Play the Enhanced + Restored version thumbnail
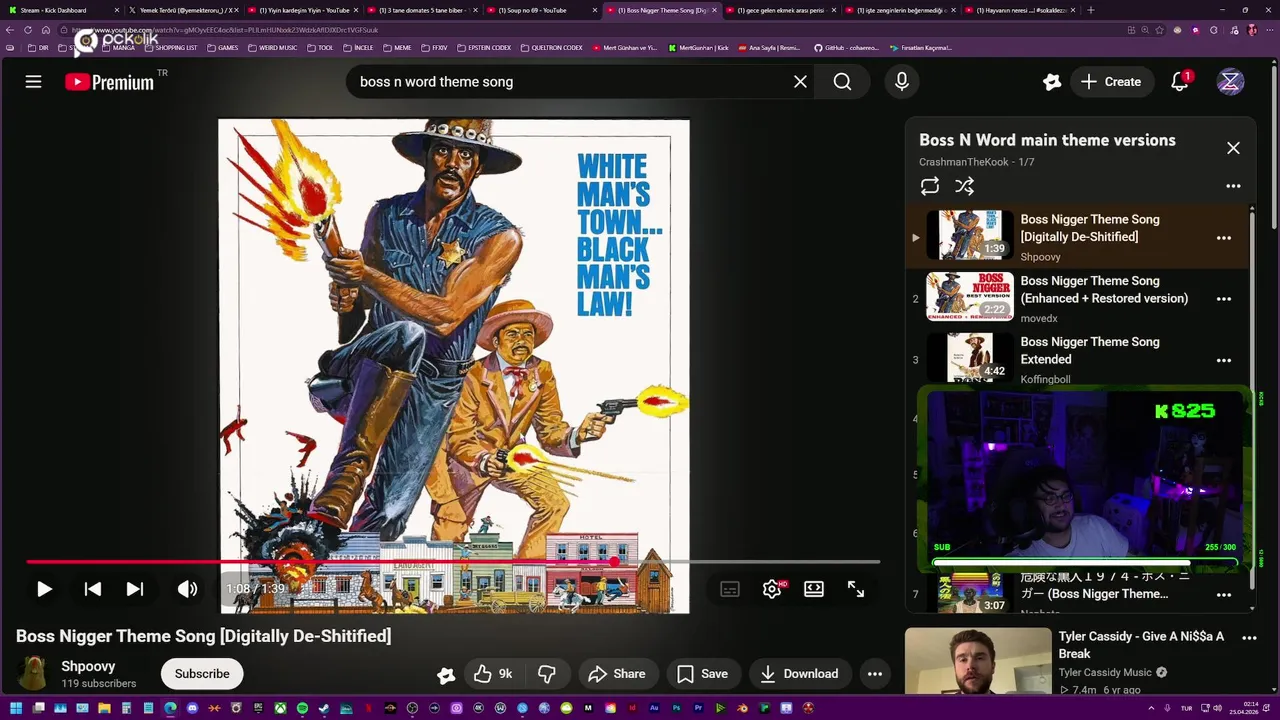Image resolution: width=1280 pixels, height=720 pixels. click(x=970, y=297)
